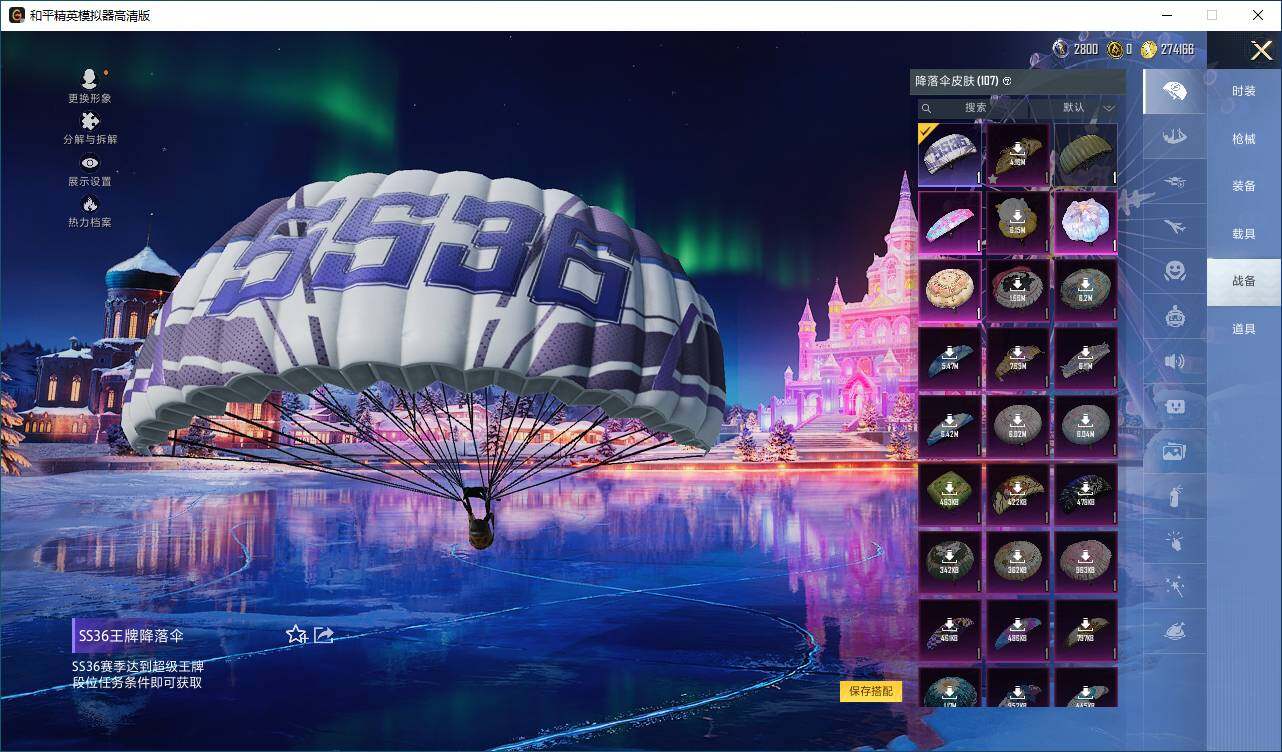This screenshot has height=752, width=1282.
Task: Select the white crystal flower parachute
Action: tap(1086, 223)
